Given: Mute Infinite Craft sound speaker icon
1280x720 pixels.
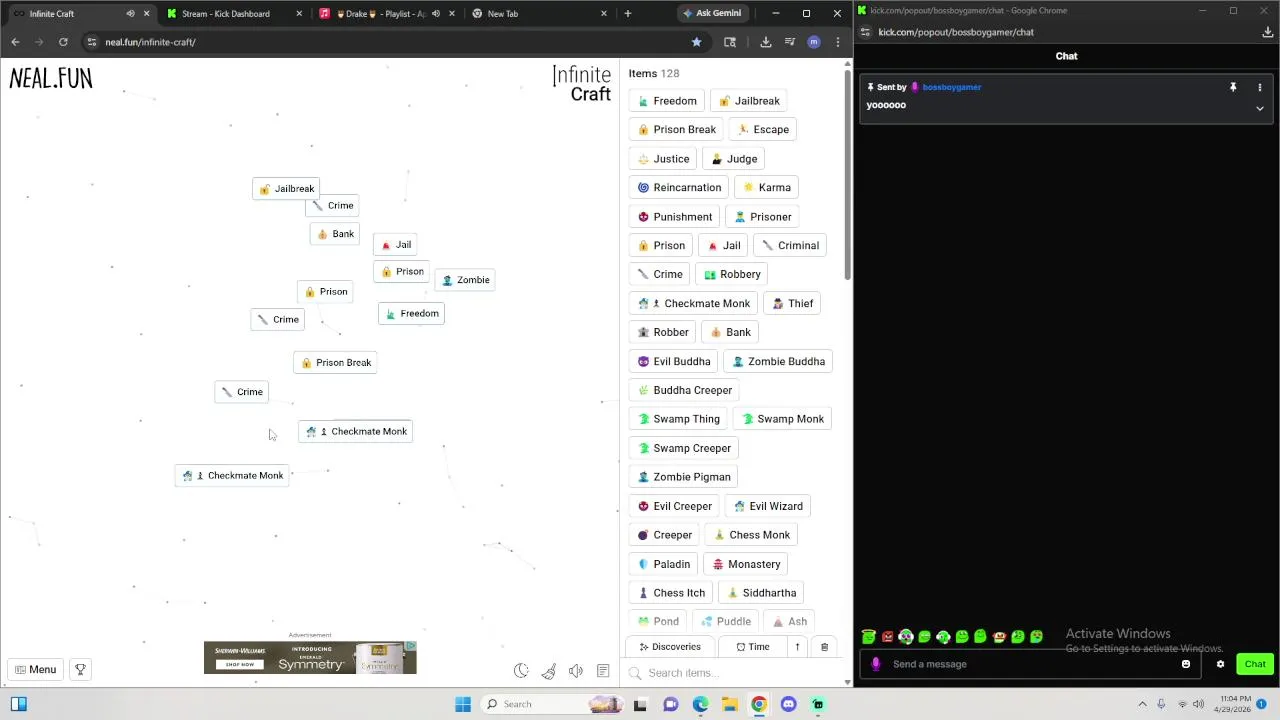Looking at the screenshot, I should [576, 671].
